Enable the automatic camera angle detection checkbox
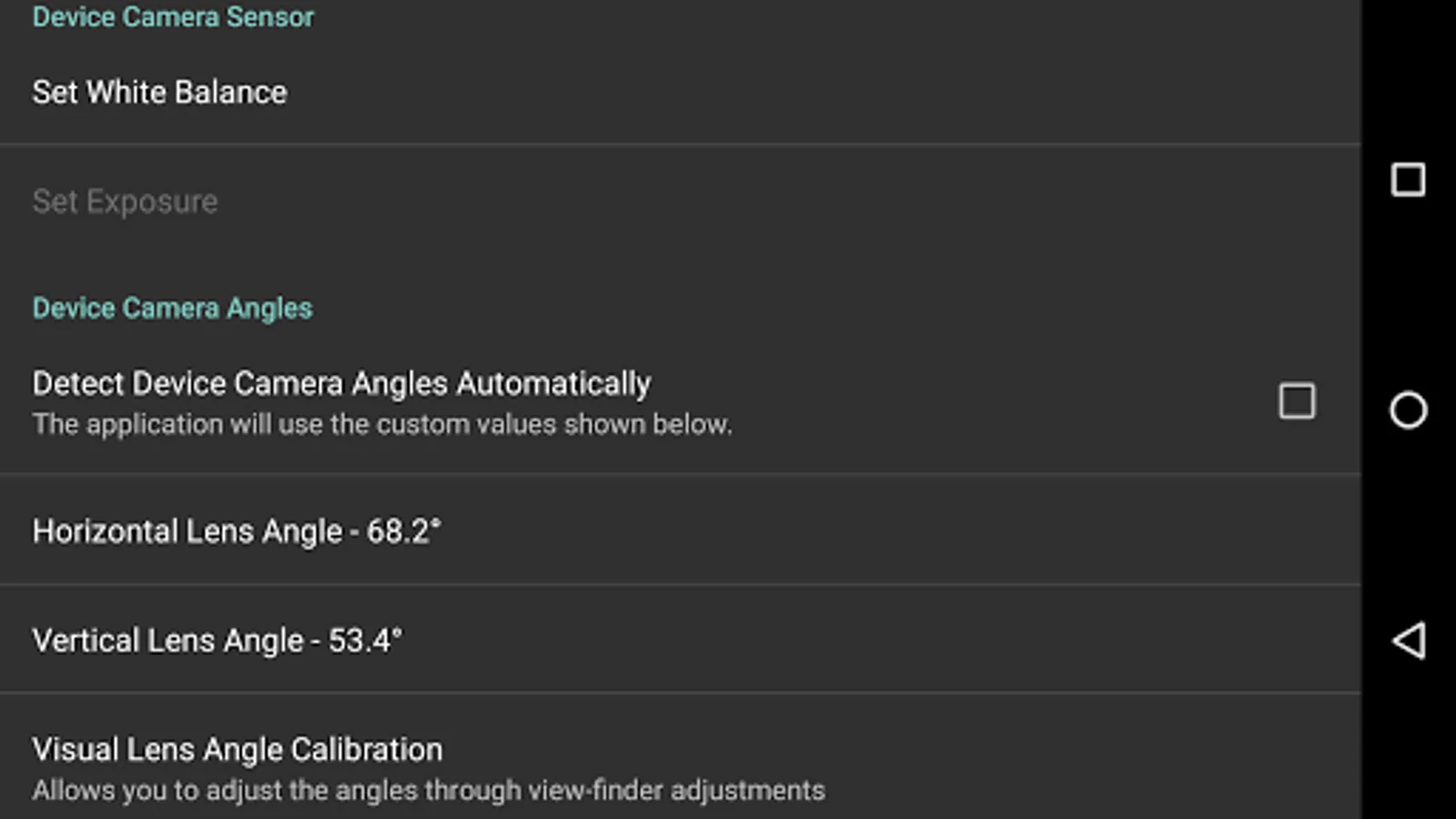 click(1296, 401)
